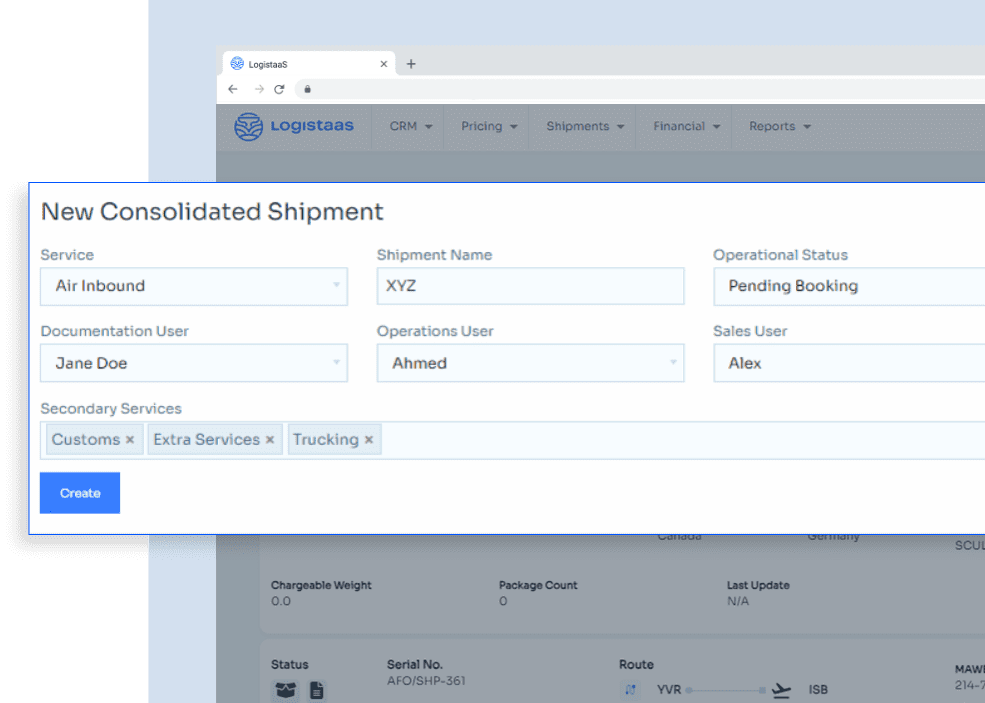Open the Service dropdown showing Air Inbound
The width and height of the screenshot is (985, 703).
[193, 286]
